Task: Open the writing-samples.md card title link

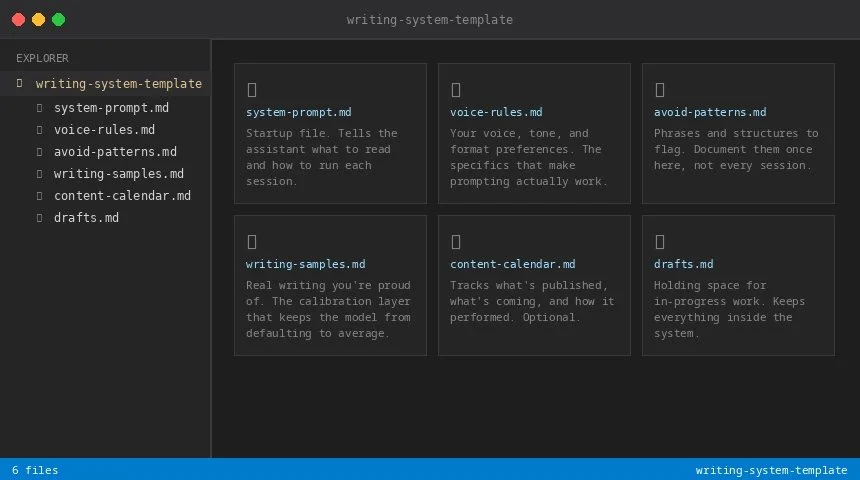Action: click(x=305, y=264)
